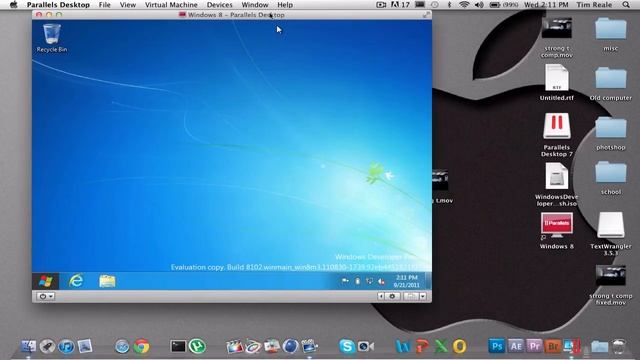Click the Windows taskbar clock showing 2:11 PM
This screenshot has height=360, width=640.
click(407, 281)
